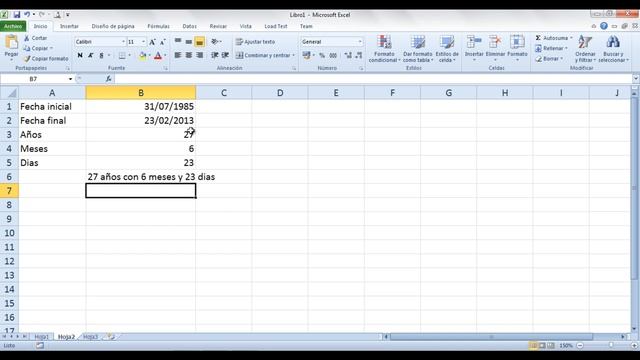Switch to the Vista tab

(245, 26)
